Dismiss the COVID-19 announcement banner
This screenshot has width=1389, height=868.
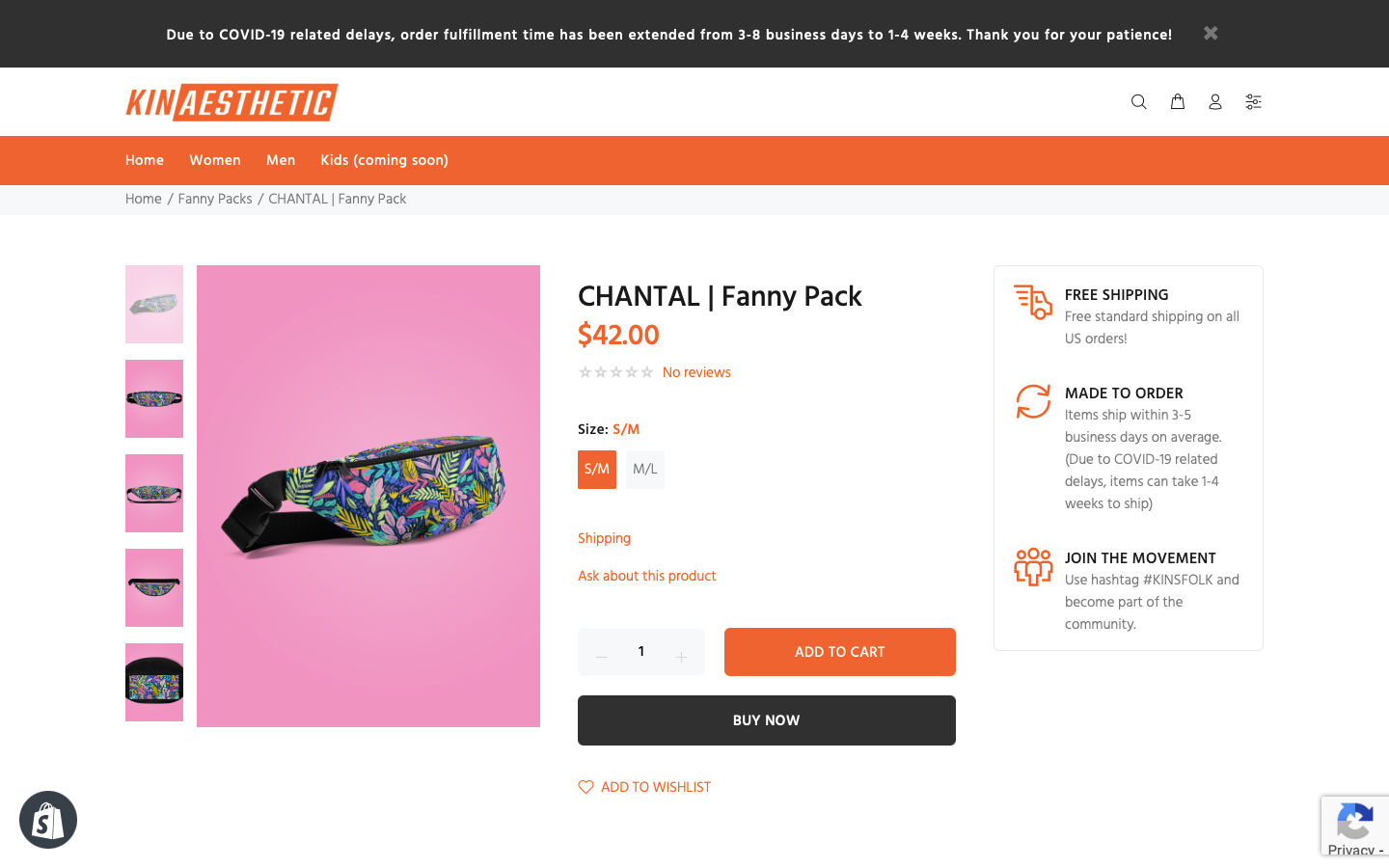[x=1211, y=34]
